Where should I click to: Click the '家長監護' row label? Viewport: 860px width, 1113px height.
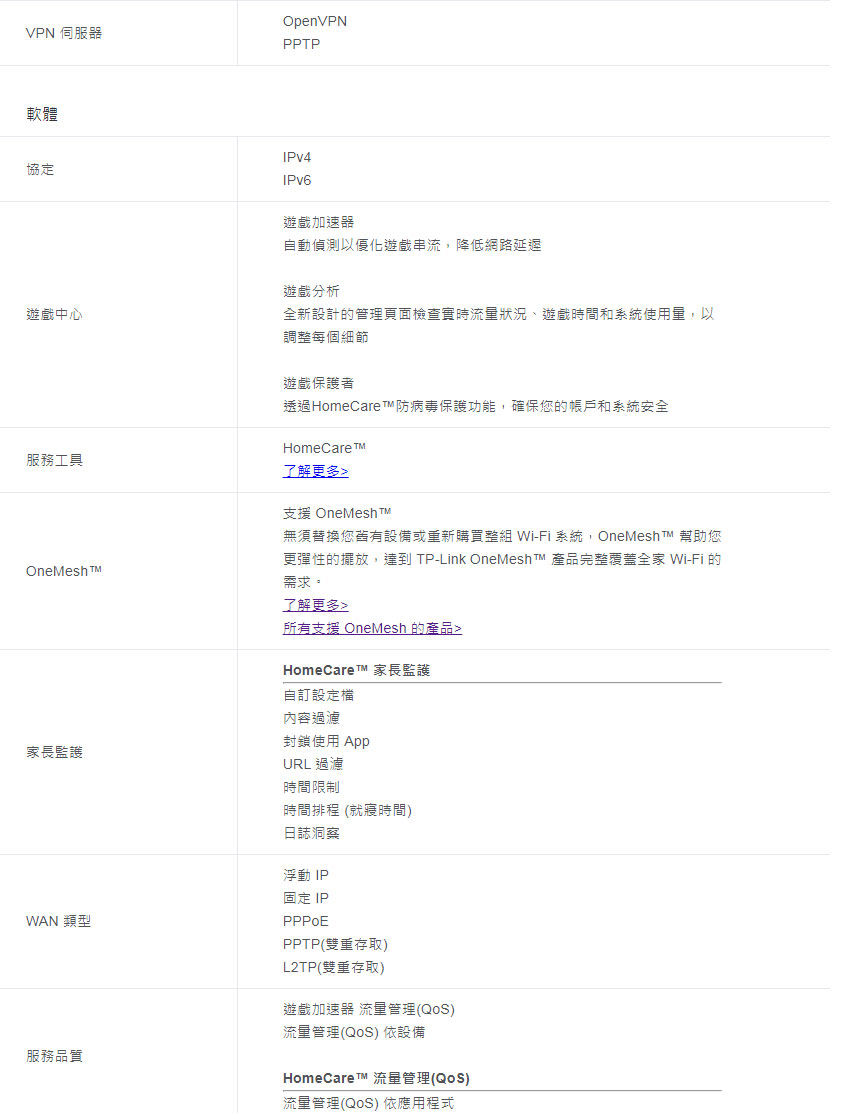pyautogui.click(x=55, y=752)
